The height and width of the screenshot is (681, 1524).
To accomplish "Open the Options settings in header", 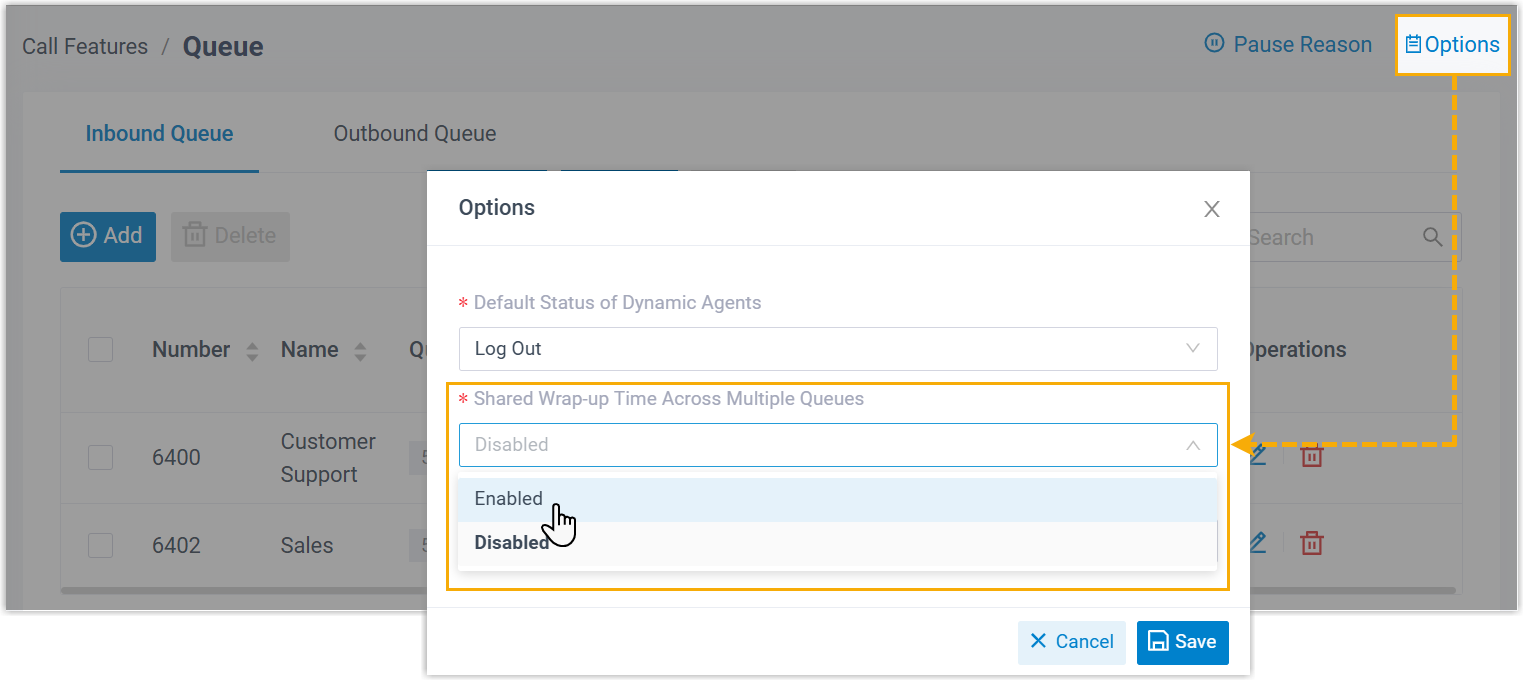I will click(1452, 44).
